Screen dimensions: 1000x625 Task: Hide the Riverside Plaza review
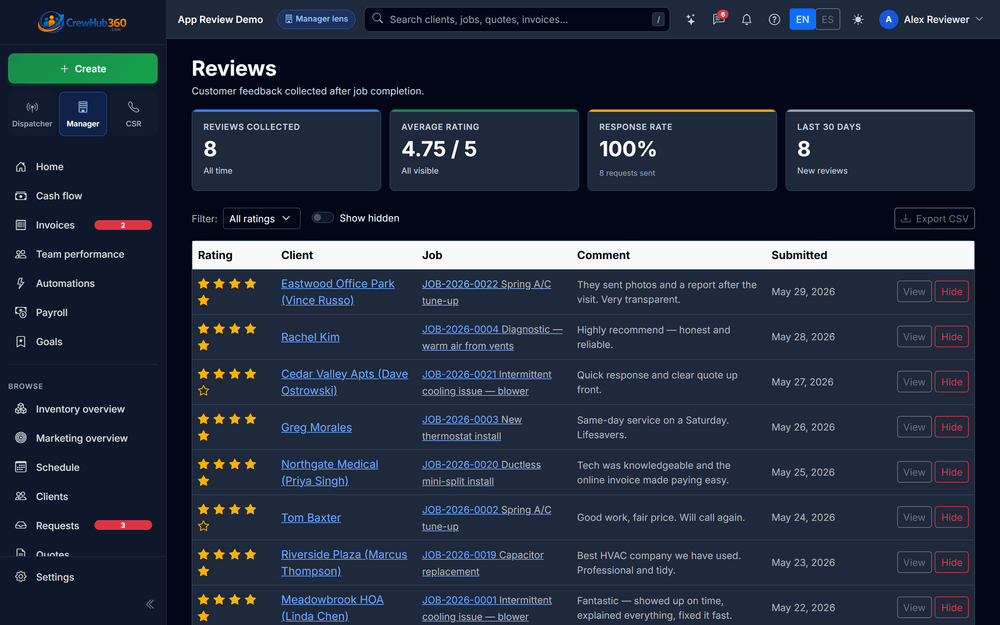pyautogui.click(x=952, y=562)
